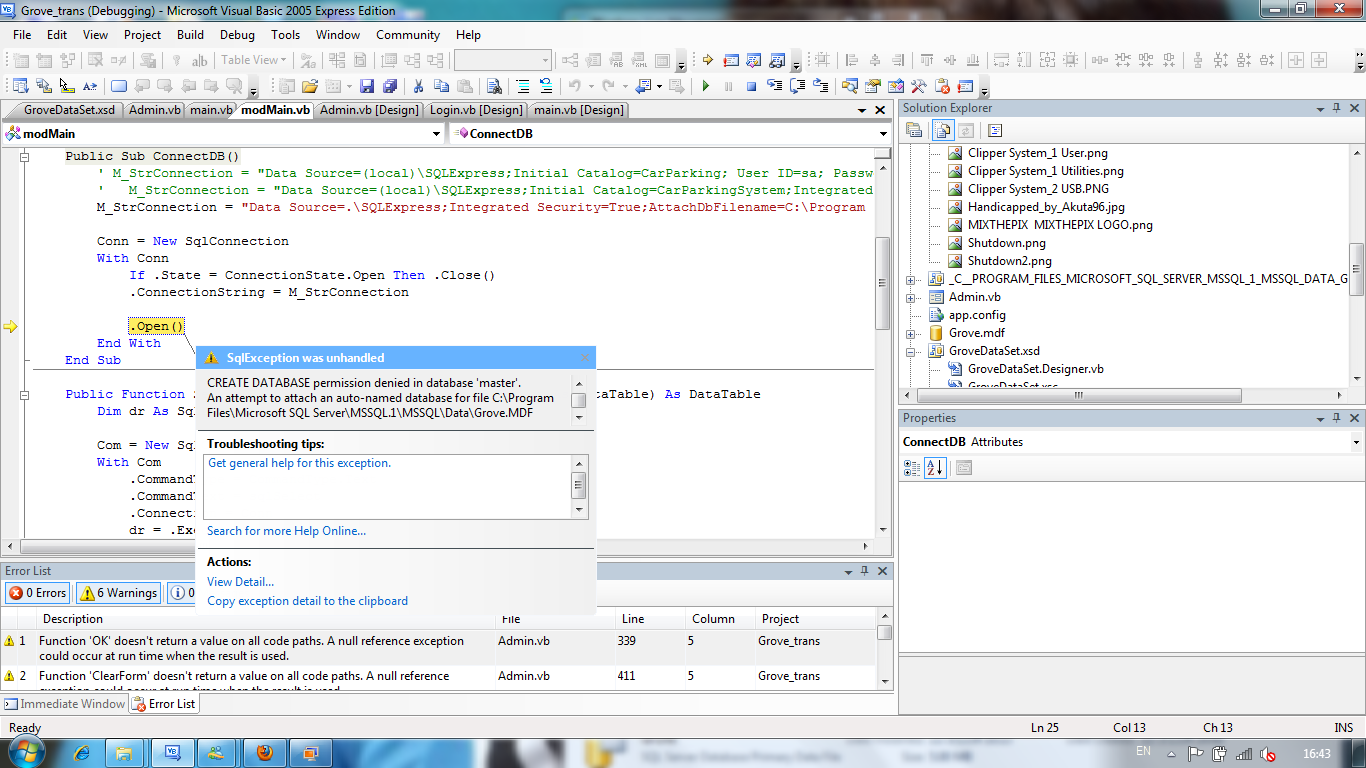Click the code editor vertical scrollbar
1366x768 pixels.
[x=882, y=282]
